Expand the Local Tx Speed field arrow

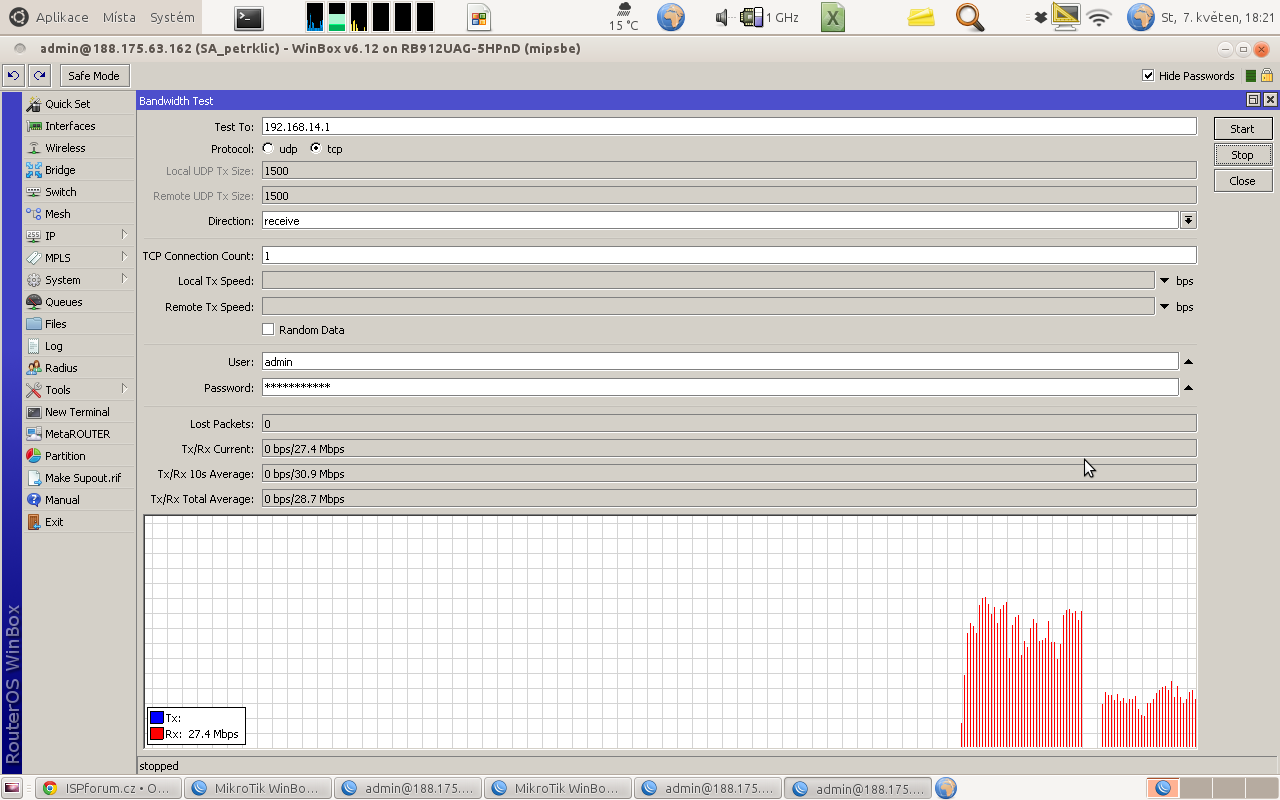coord(1164,281)
